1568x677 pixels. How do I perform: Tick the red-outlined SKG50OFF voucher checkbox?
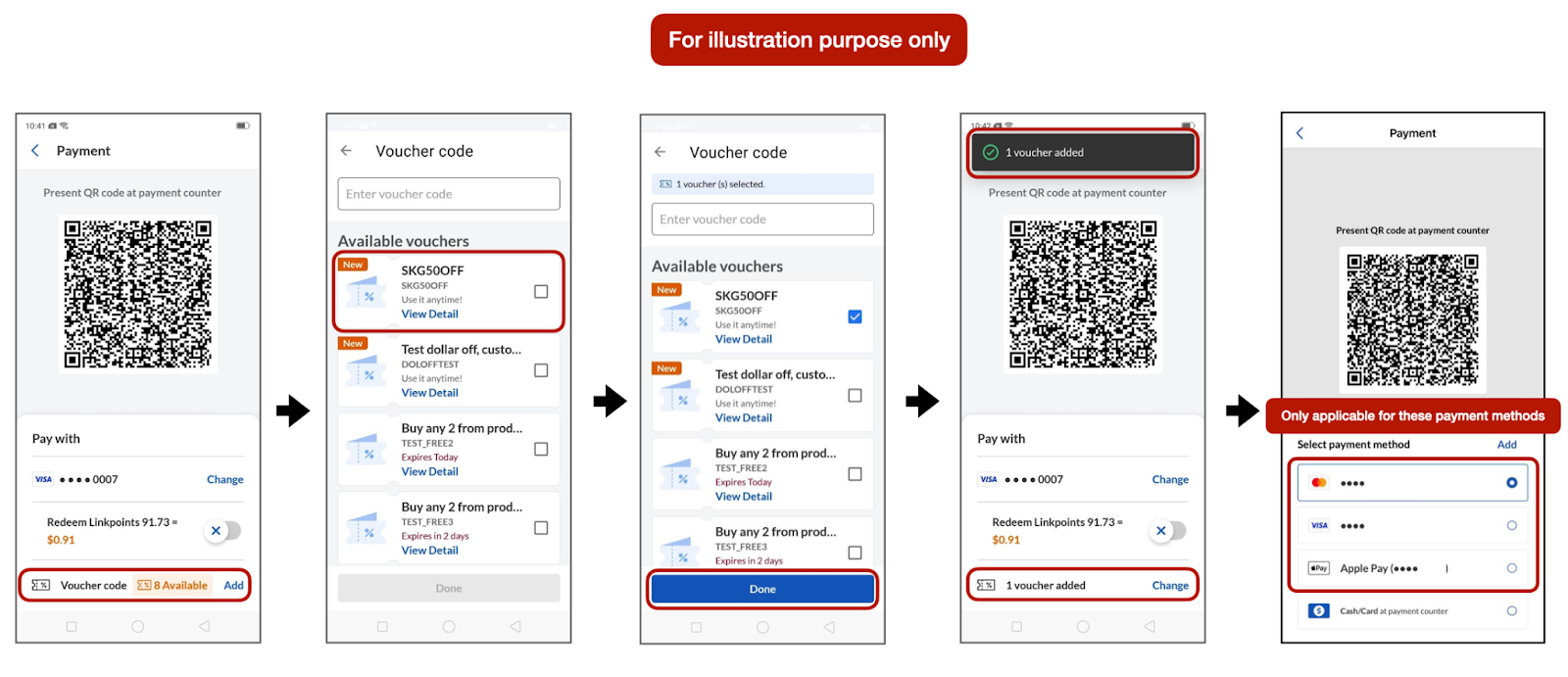pyautogui.click(x=541, y=292)
